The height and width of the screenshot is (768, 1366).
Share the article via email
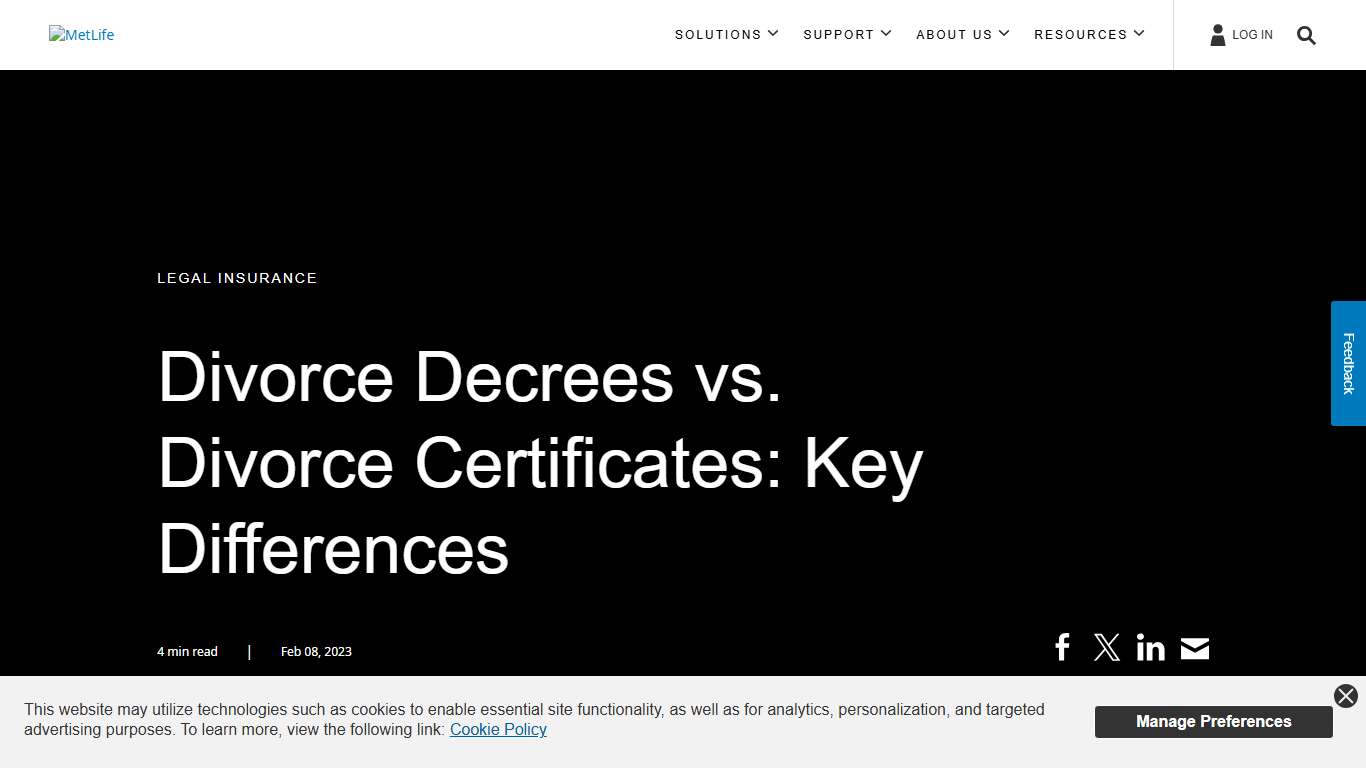(1194, 647)
